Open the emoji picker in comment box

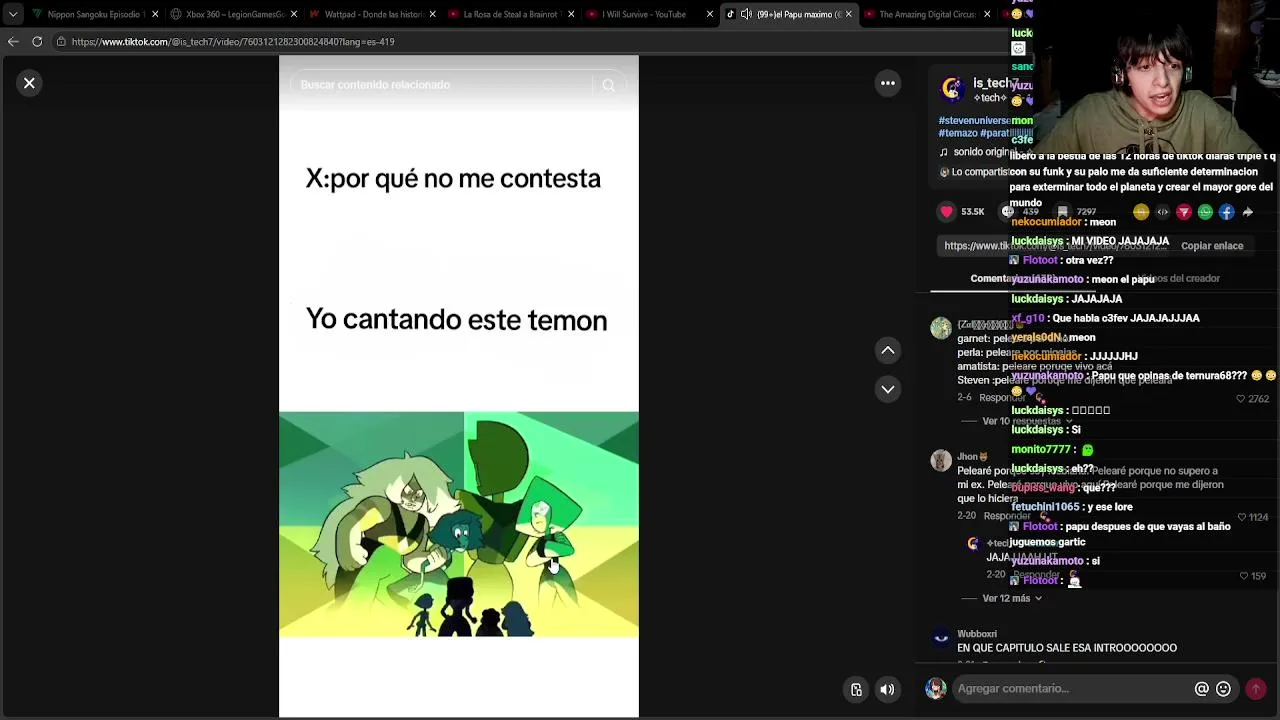(x=1223, y=688)
